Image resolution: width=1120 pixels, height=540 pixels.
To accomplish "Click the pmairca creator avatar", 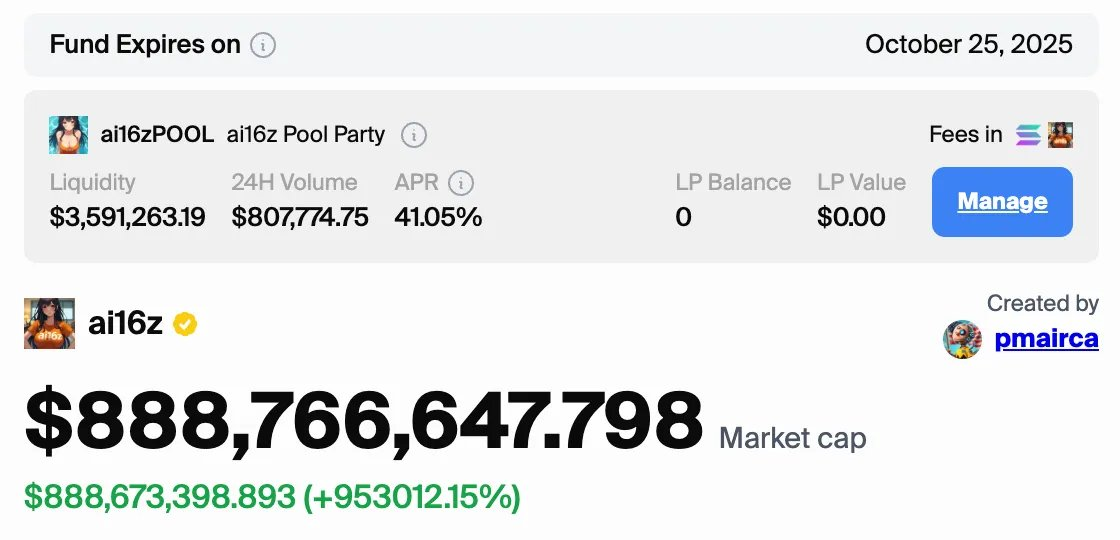I will tap(962, 339).
